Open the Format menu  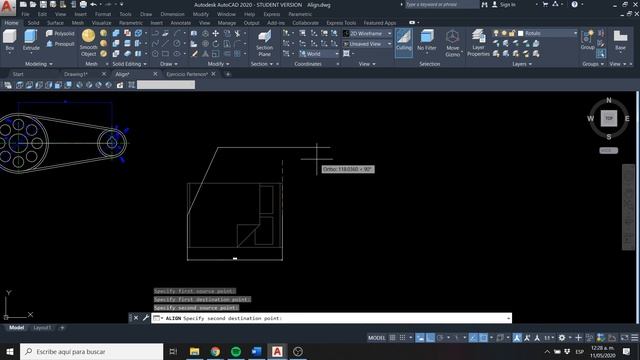click(x=103, y=14)
